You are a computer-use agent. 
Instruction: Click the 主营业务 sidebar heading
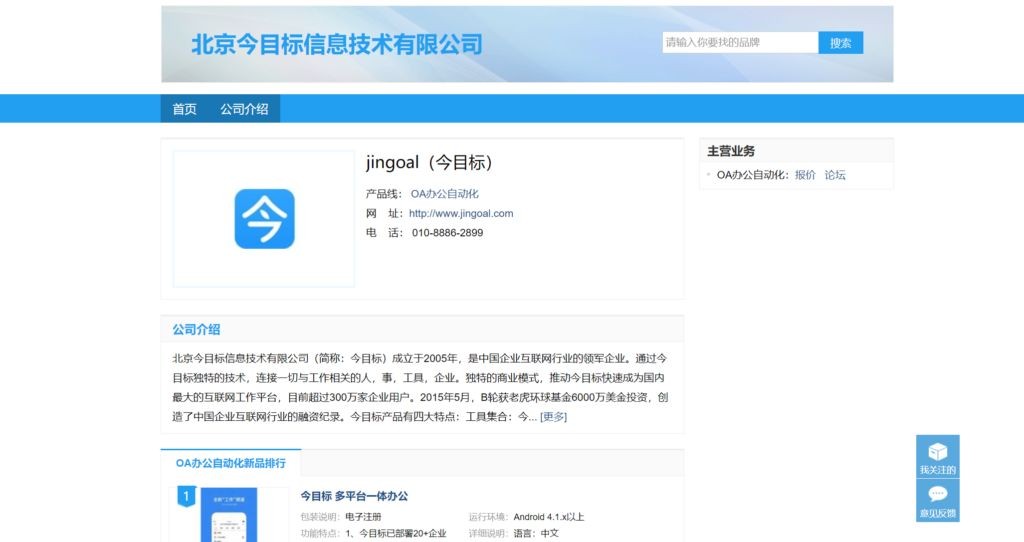(731, 151)
